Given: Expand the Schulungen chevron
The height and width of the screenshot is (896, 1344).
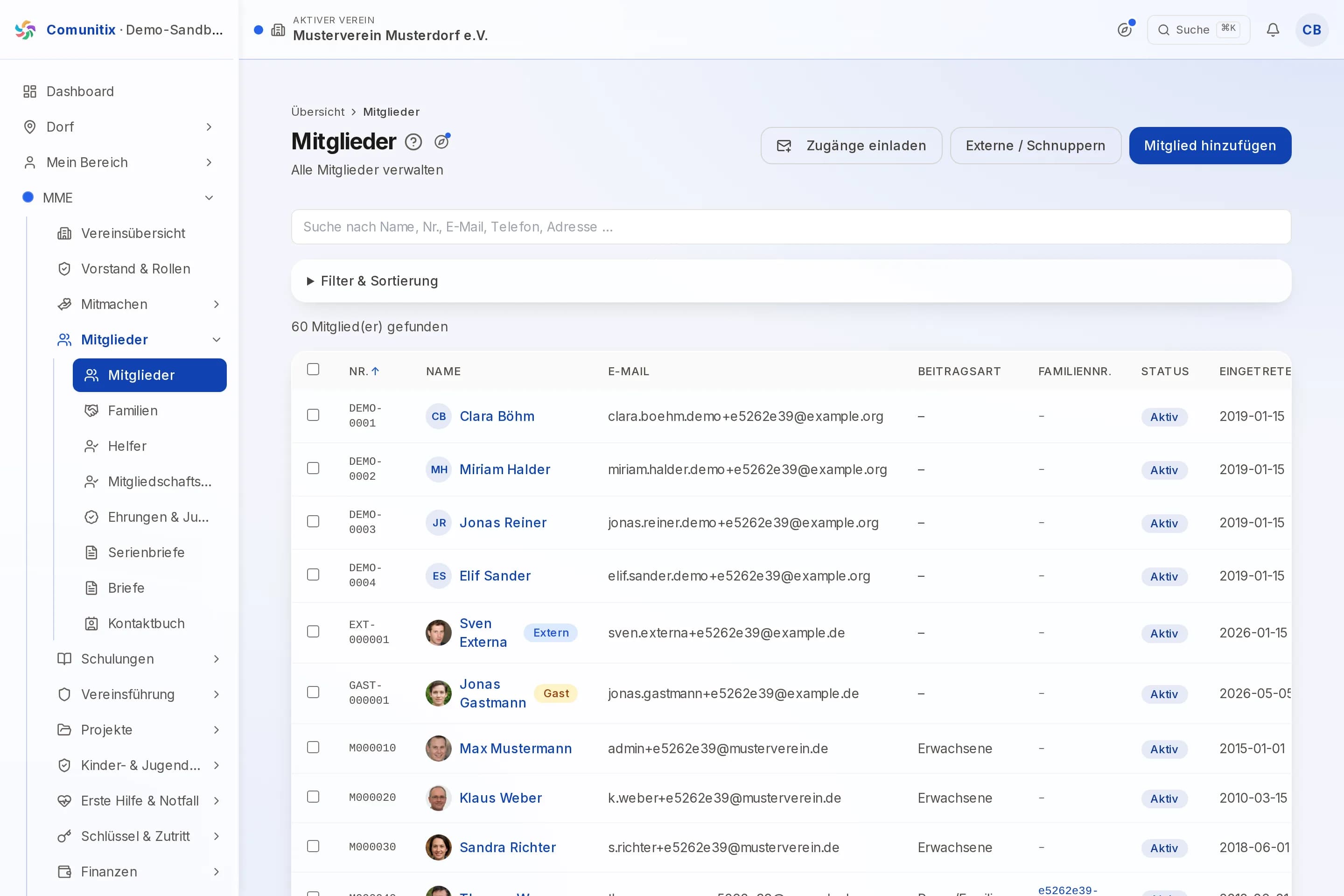Looking at the screenshot, I should click(217, 658).
